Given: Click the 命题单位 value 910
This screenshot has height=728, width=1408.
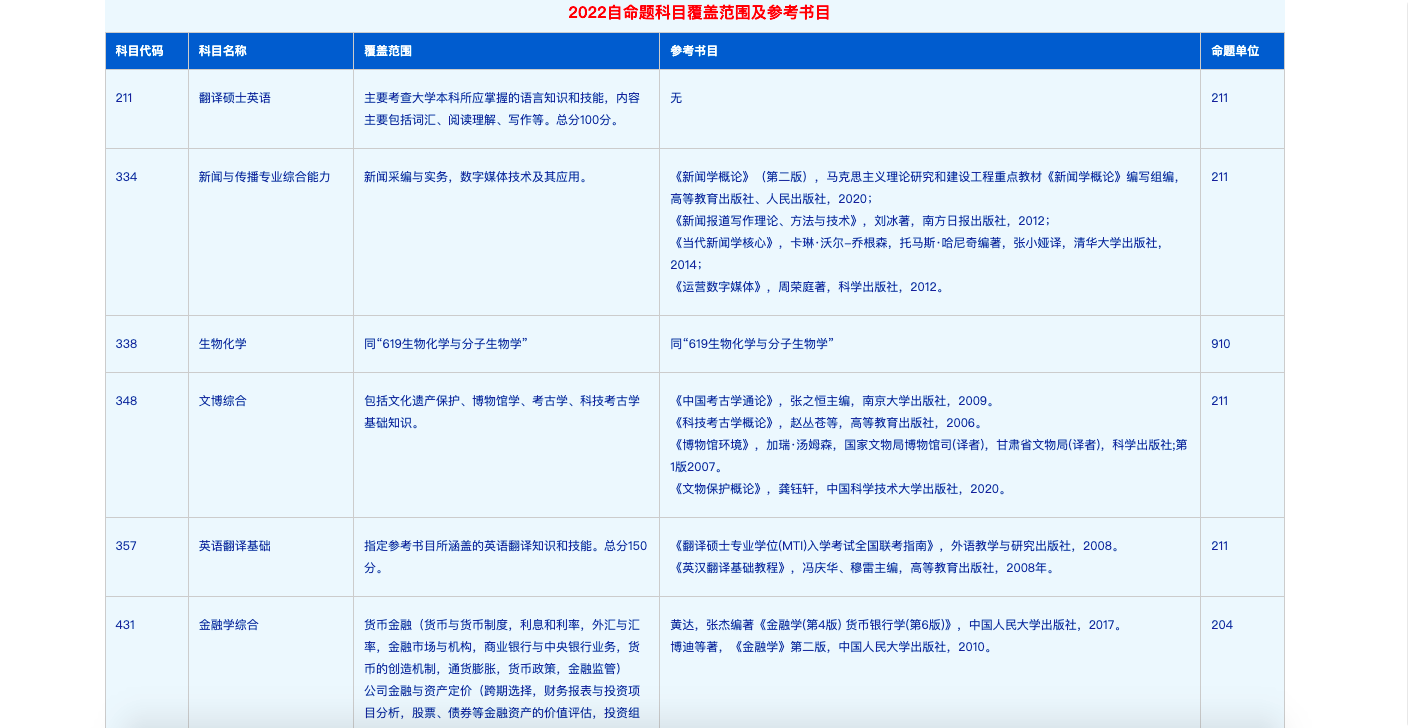Looking at the screenshot, I should 1221,344.
